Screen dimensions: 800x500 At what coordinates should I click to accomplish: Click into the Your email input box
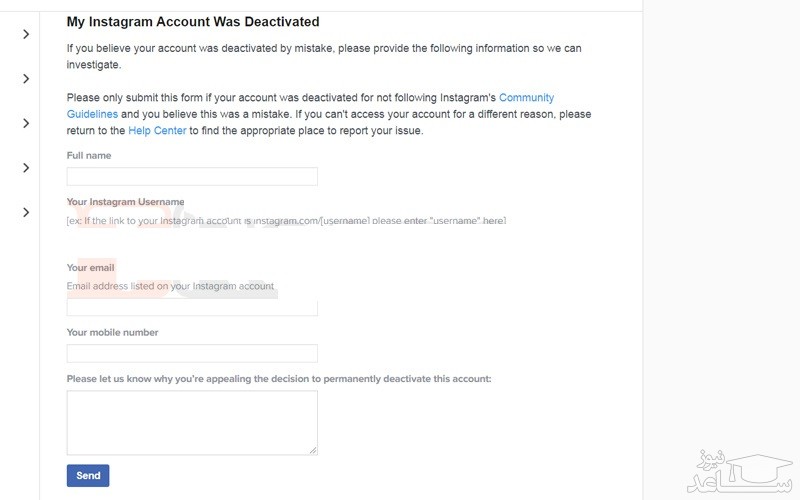(x=192, y=308)
